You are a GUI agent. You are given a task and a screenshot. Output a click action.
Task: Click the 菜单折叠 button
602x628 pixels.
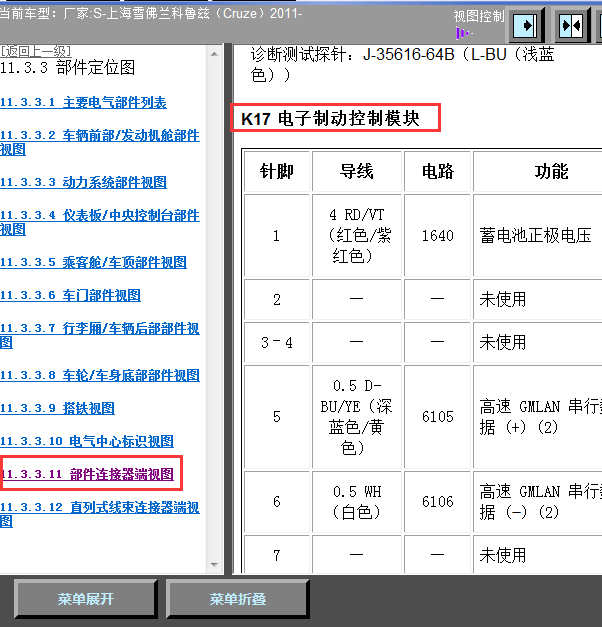click(x=238, y=599)
